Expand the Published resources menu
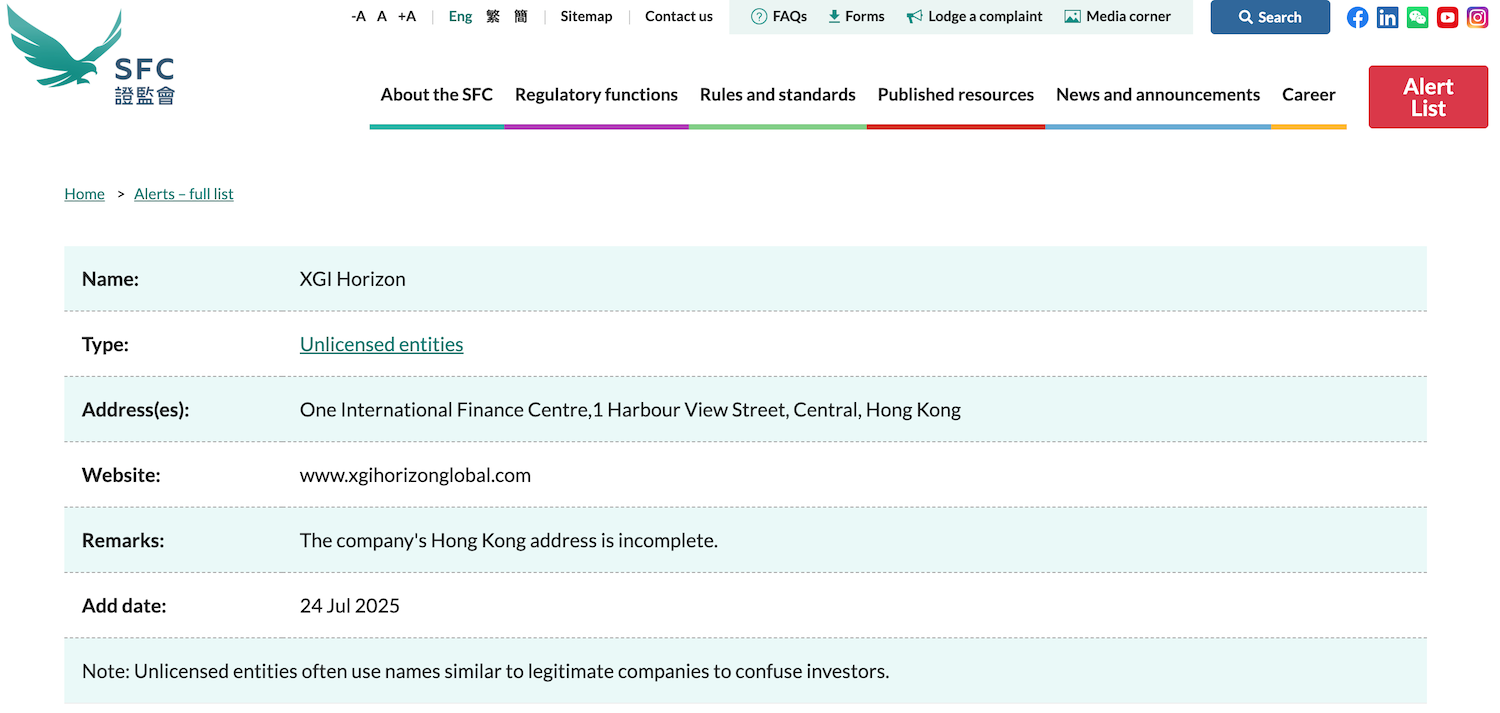 tap(955, 95)
